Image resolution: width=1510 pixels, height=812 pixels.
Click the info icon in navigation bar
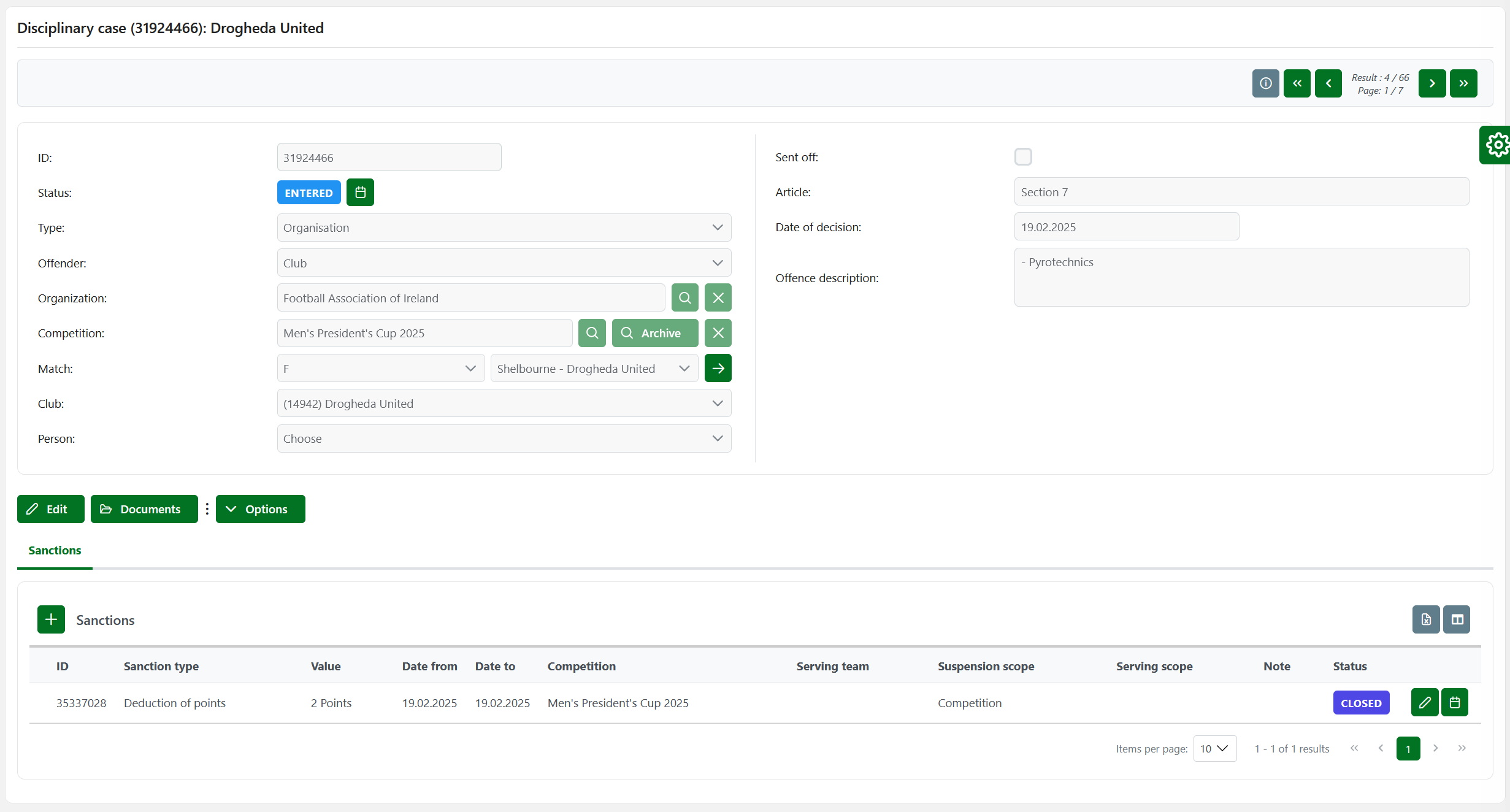[1265, 83]
